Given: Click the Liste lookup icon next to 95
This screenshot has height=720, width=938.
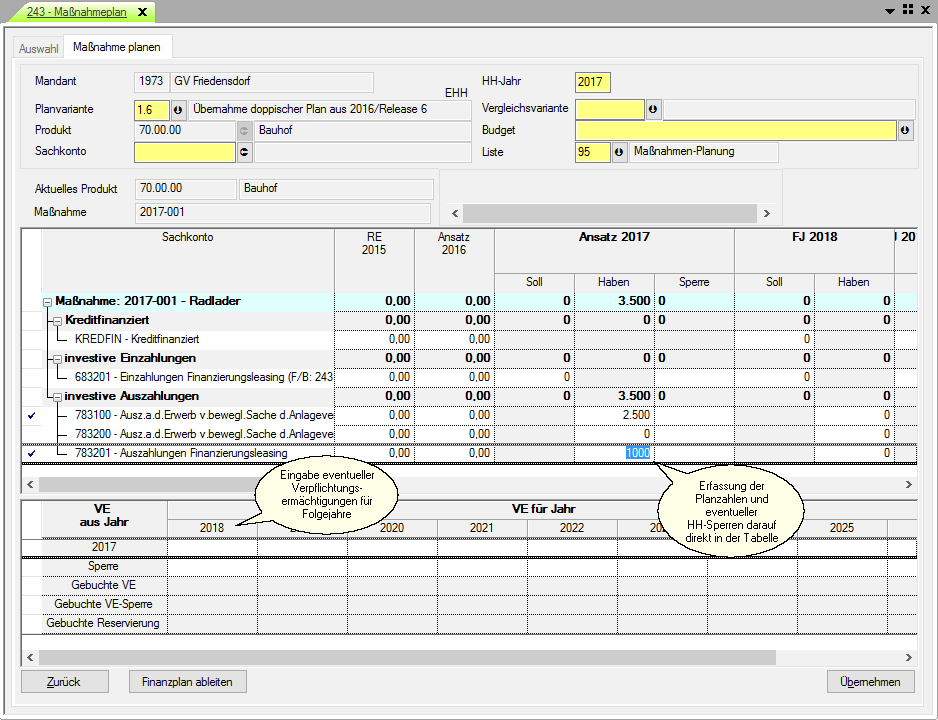Looking at the screenshot, I should [x=619, y=152].
